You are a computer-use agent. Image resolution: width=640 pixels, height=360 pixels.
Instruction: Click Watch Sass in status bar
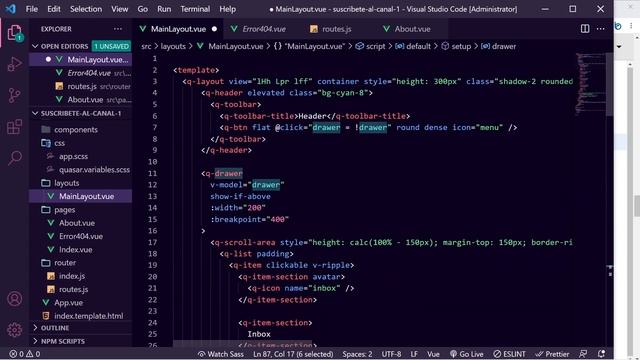pyautogui.click(x=221, y=354)
